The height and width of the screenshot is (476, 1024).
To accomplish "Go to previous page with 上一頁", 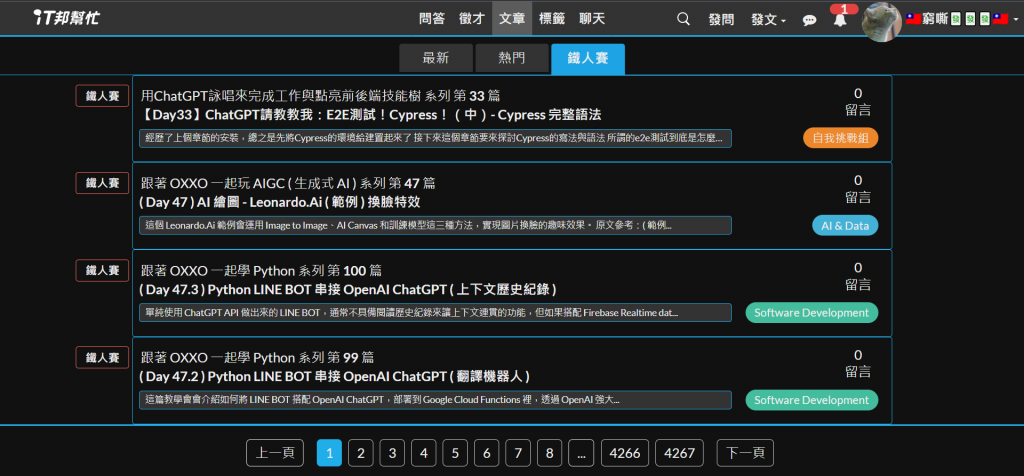I will 275,453.
